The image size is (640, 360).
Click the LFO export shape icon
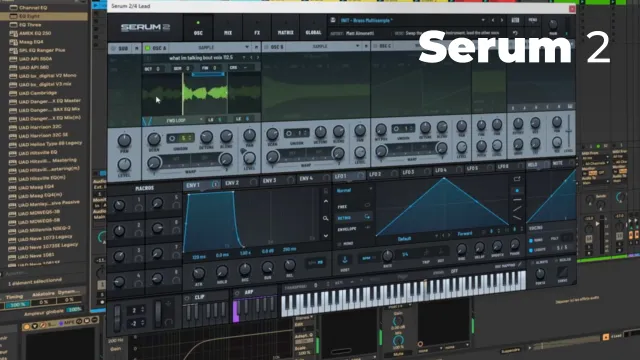point(517,179)
